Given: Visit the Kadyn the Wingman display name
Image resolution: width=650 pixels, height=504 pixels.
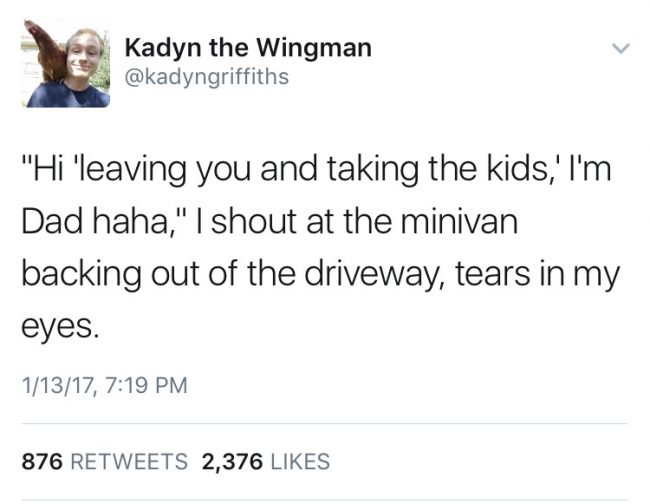Looking at the screenshot, I should (x=248, y=47).
